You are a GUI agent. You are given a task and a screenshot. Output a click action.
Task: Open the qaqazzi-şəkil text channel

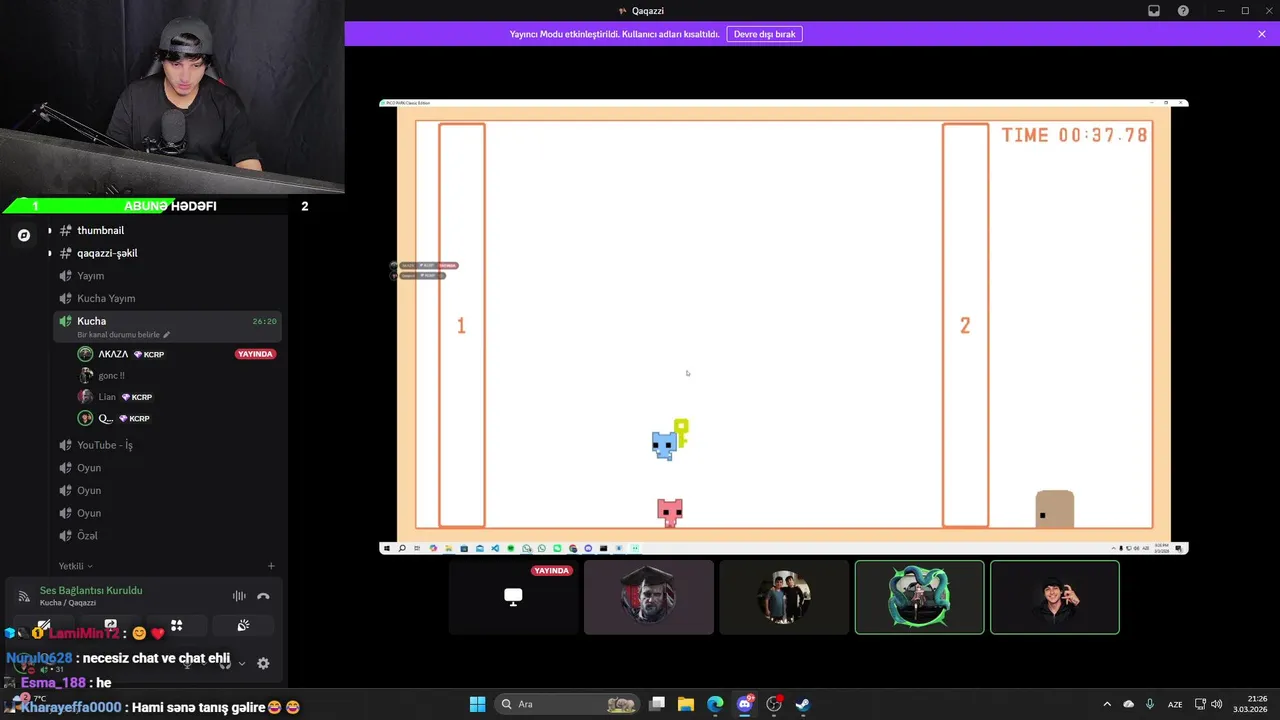[166, 253]
